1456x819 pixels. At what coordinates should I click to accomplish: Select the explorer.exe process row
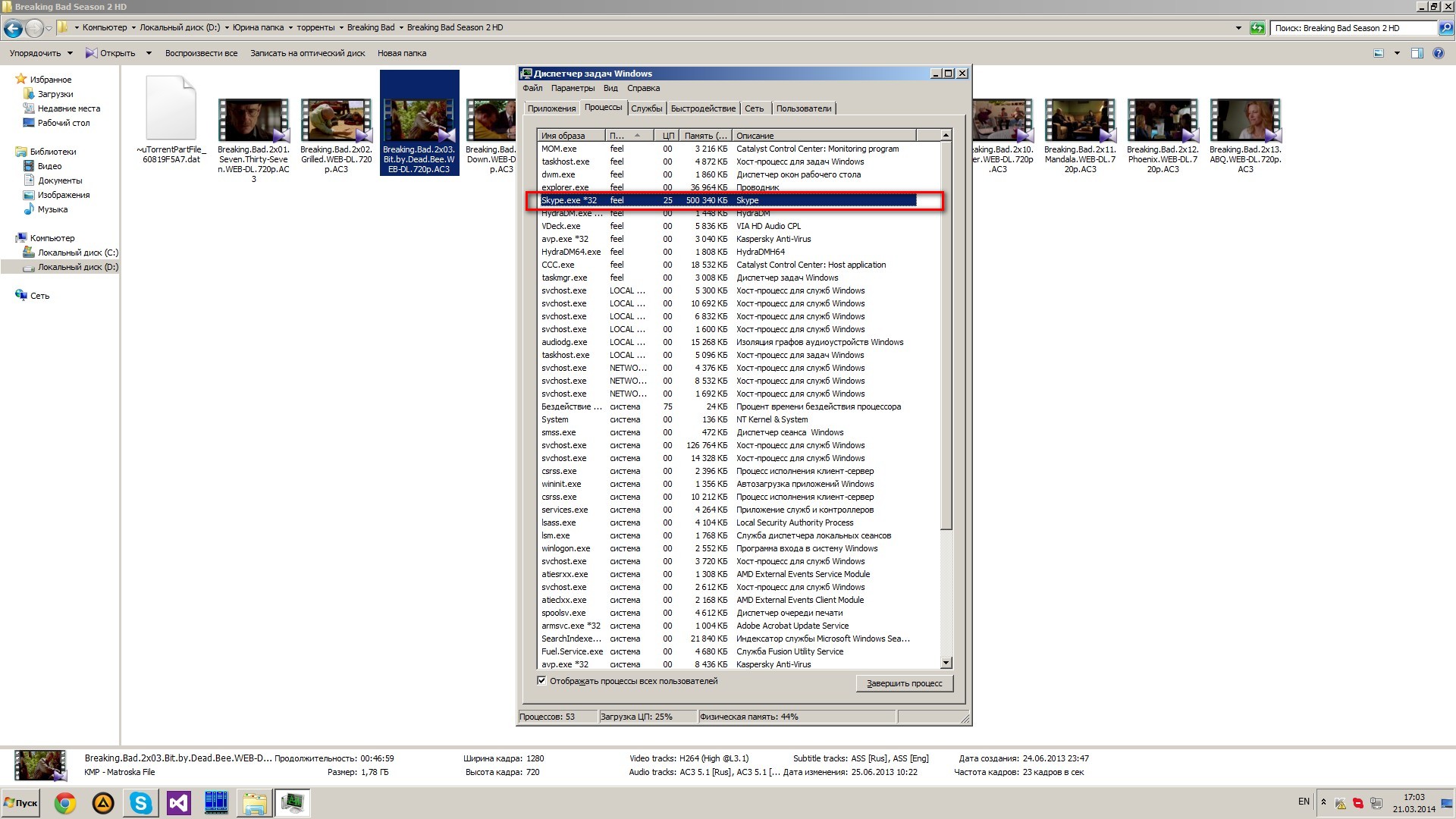click(726, 187)
